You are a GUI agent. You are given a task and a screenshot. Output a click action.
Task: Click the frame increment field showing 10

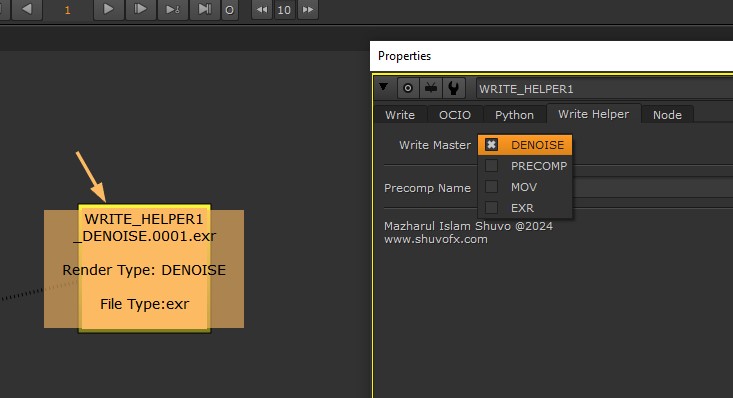[x=284, y=10]
